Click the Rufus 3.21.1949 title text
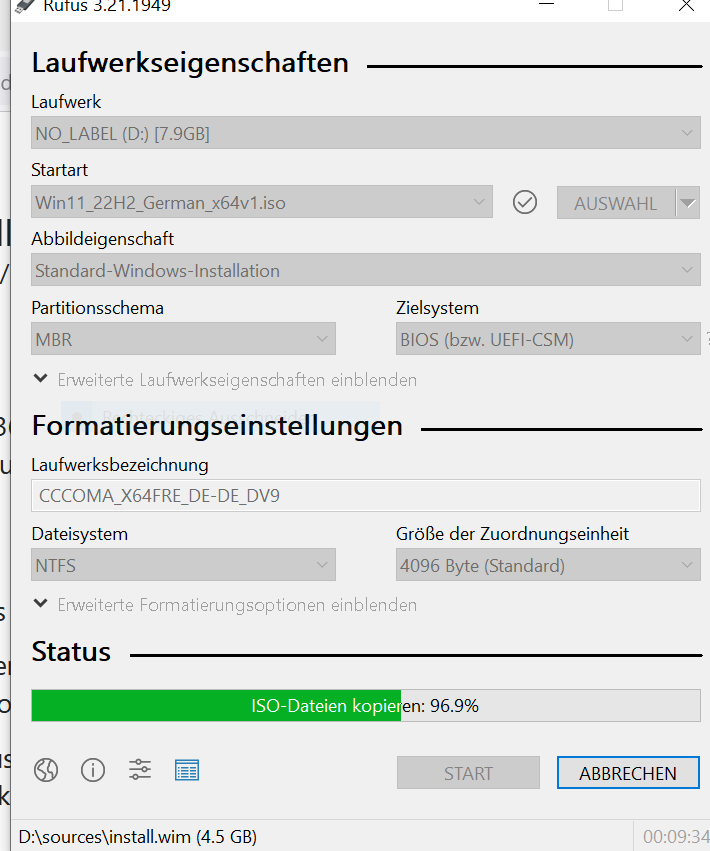 click(107, 6)
